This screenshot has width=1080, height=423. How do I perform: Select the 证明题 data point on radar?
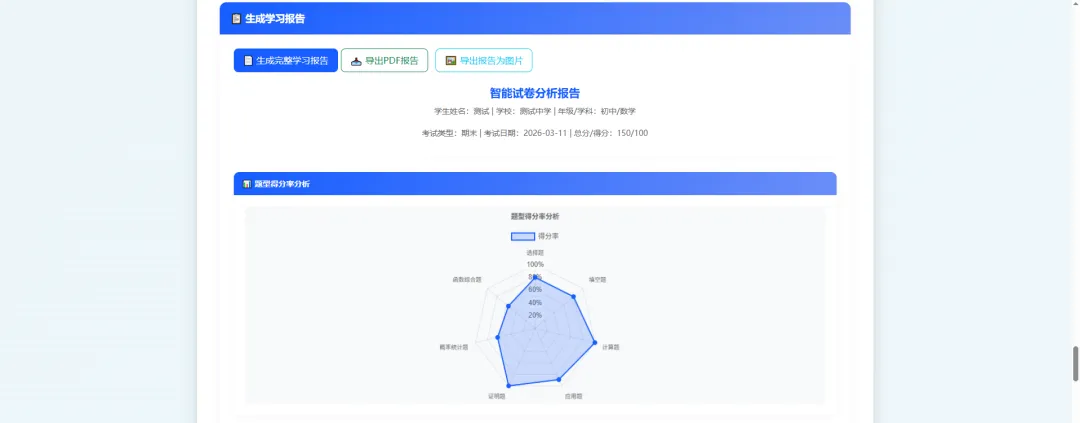508,385
